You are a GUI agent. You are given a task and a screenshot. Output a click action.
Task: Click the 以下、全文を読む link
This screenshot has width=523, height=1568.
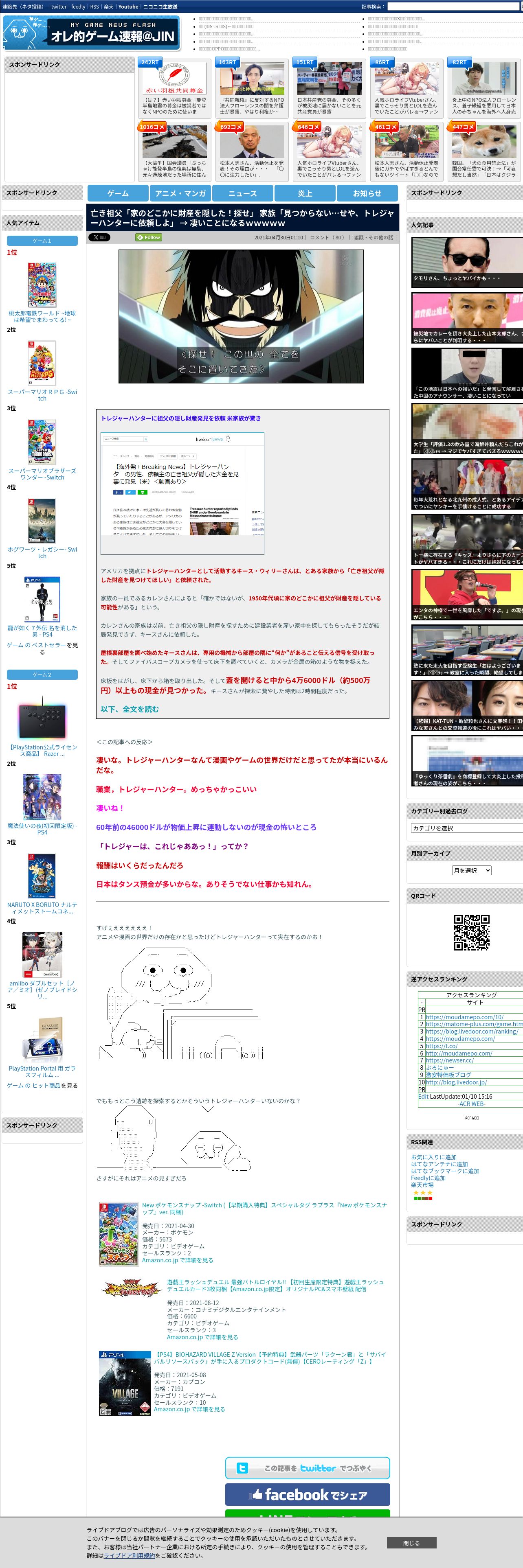tap(130, 709)
